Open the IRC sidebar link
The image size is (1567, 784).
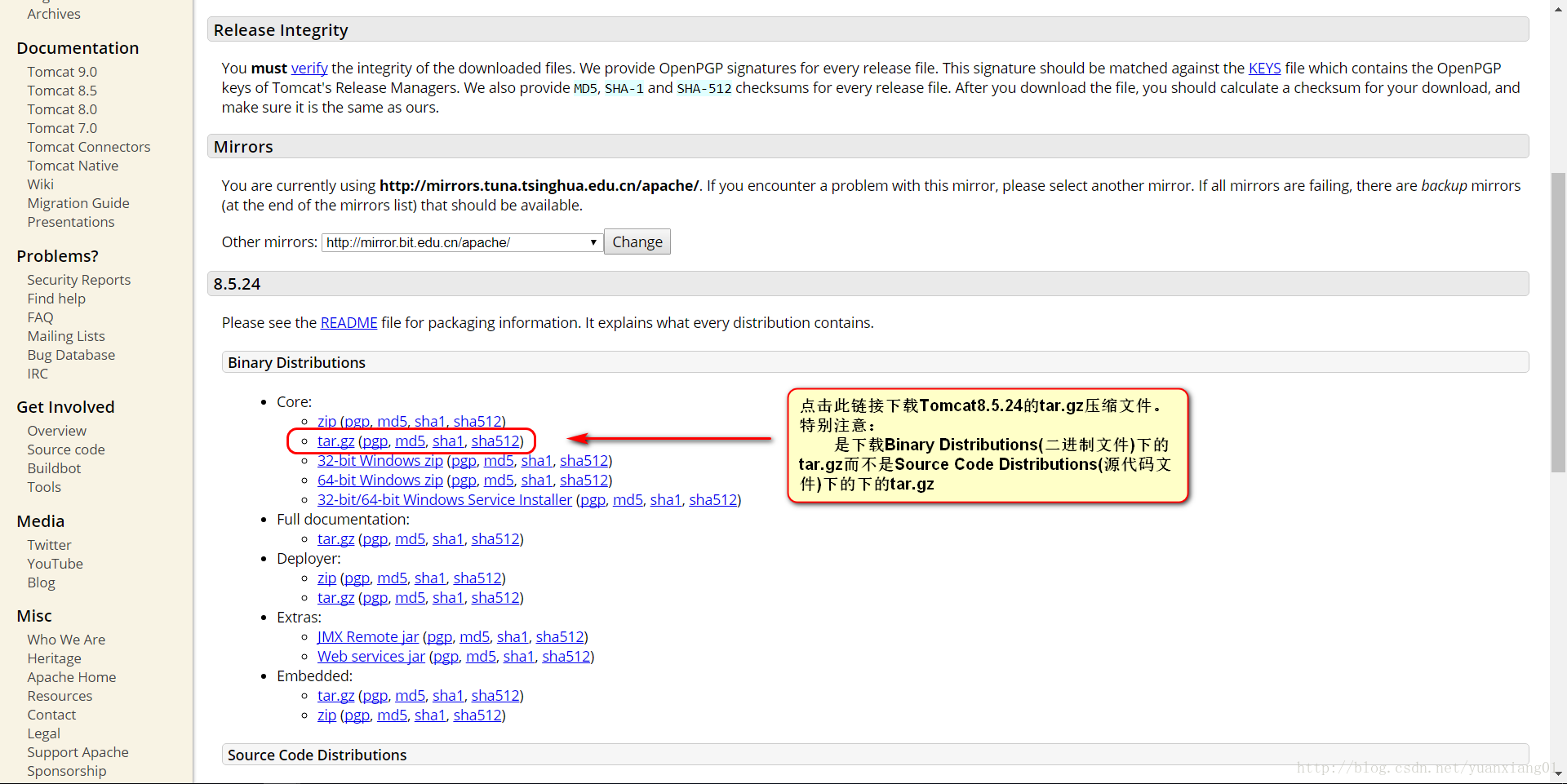[38, 374]
